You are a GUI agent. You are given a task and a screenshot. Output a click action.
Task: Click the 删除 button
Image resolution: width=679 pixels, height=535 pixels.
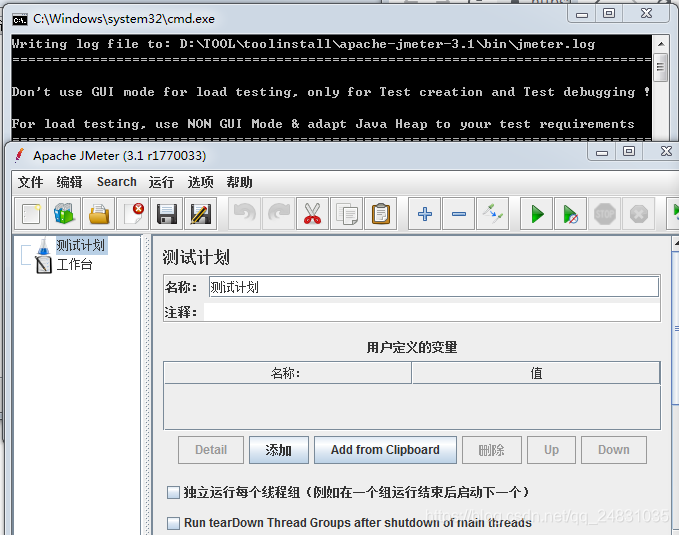click(491, 450)
